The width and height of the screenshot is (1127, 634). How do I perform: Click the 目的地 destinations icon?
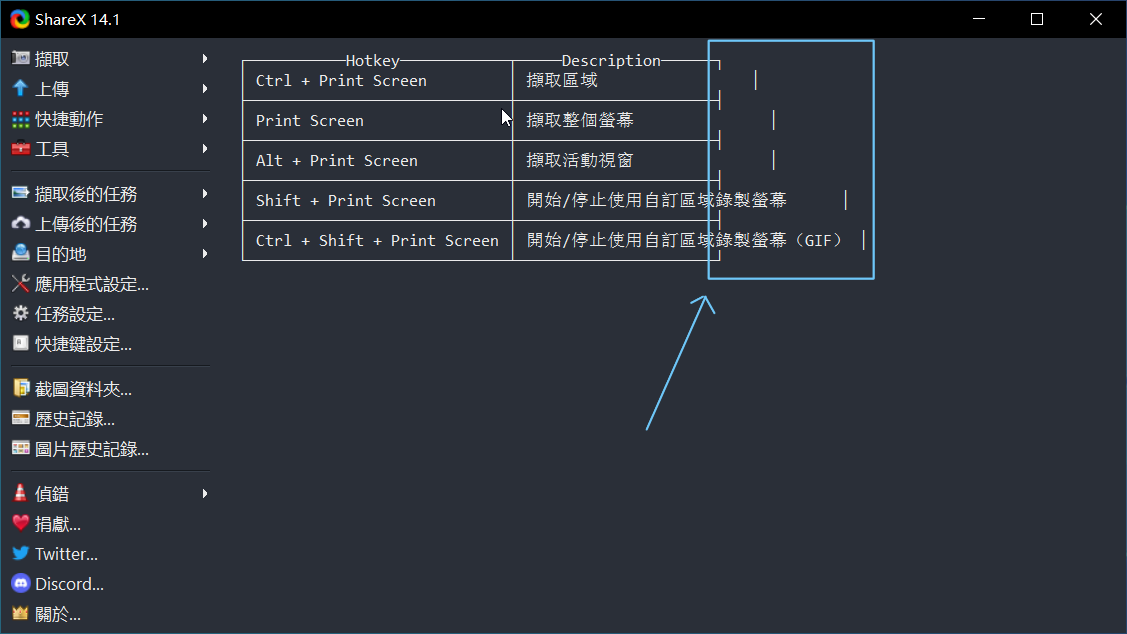point(21,254)
